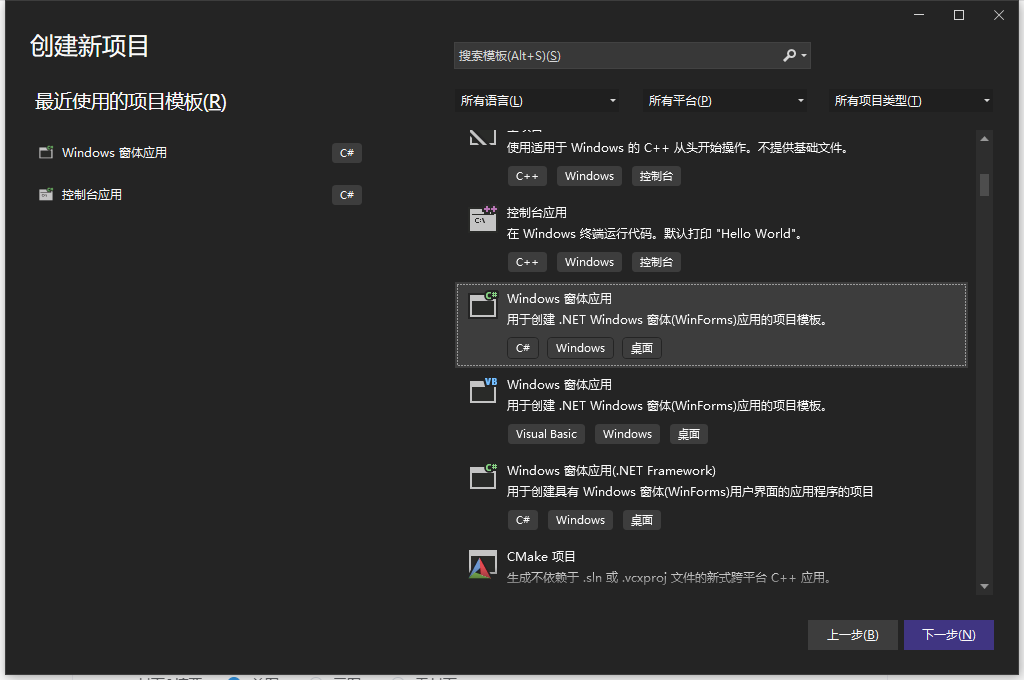Viewport: 1024px width, 680px height.
Task: Select the 控制台应用 C++ template title
Action: pyautogui.click(x=537, y=212)
